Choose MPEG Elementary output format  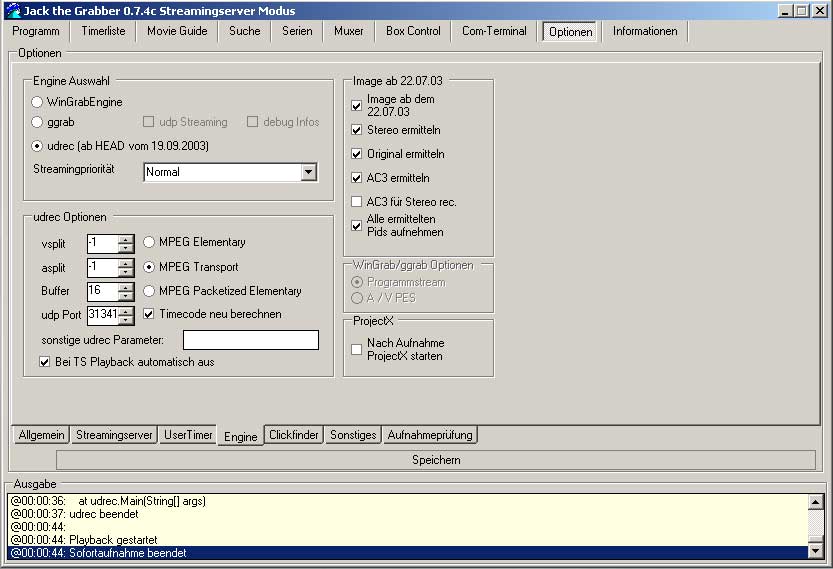(149, 242)
